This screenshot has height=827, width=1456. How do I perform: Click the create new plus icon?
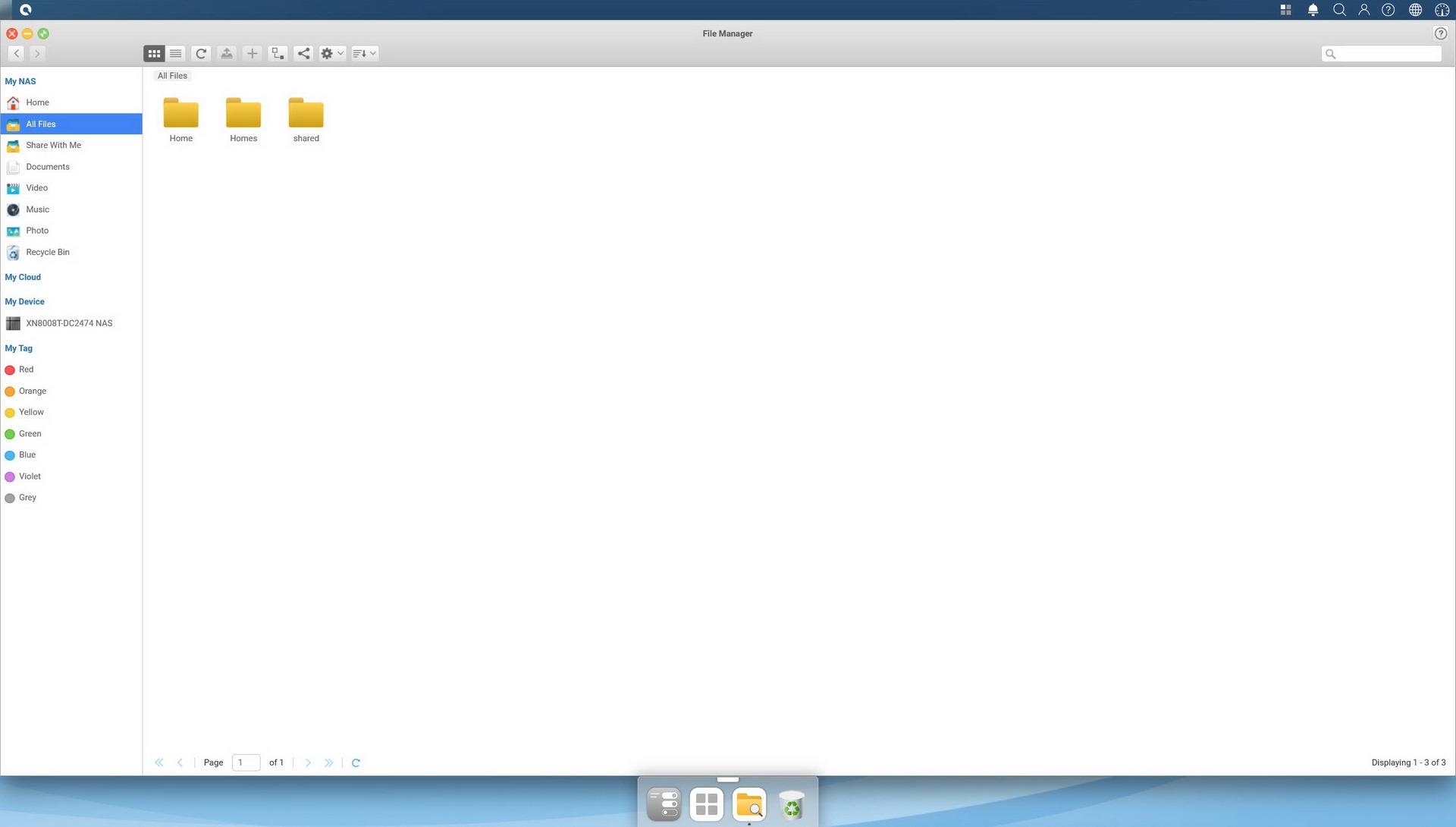(253, 53)
